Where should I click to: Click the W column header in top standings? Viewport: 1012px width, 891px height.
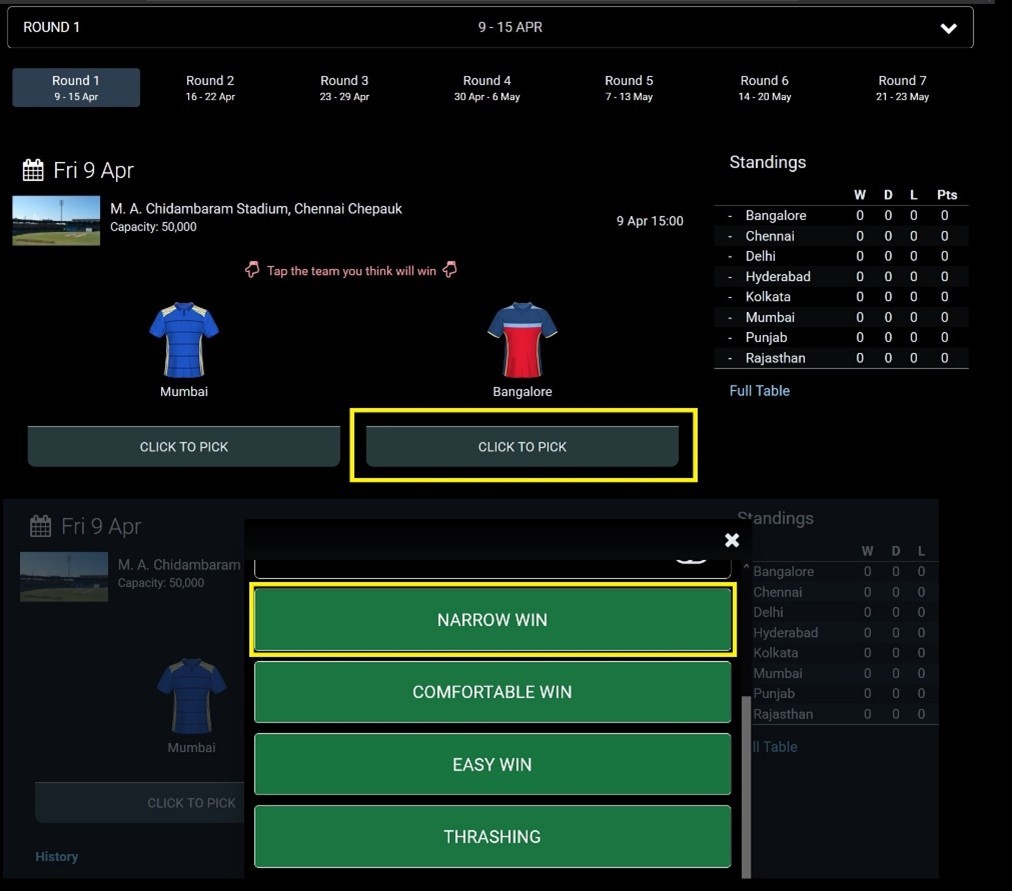pos(860,195)
